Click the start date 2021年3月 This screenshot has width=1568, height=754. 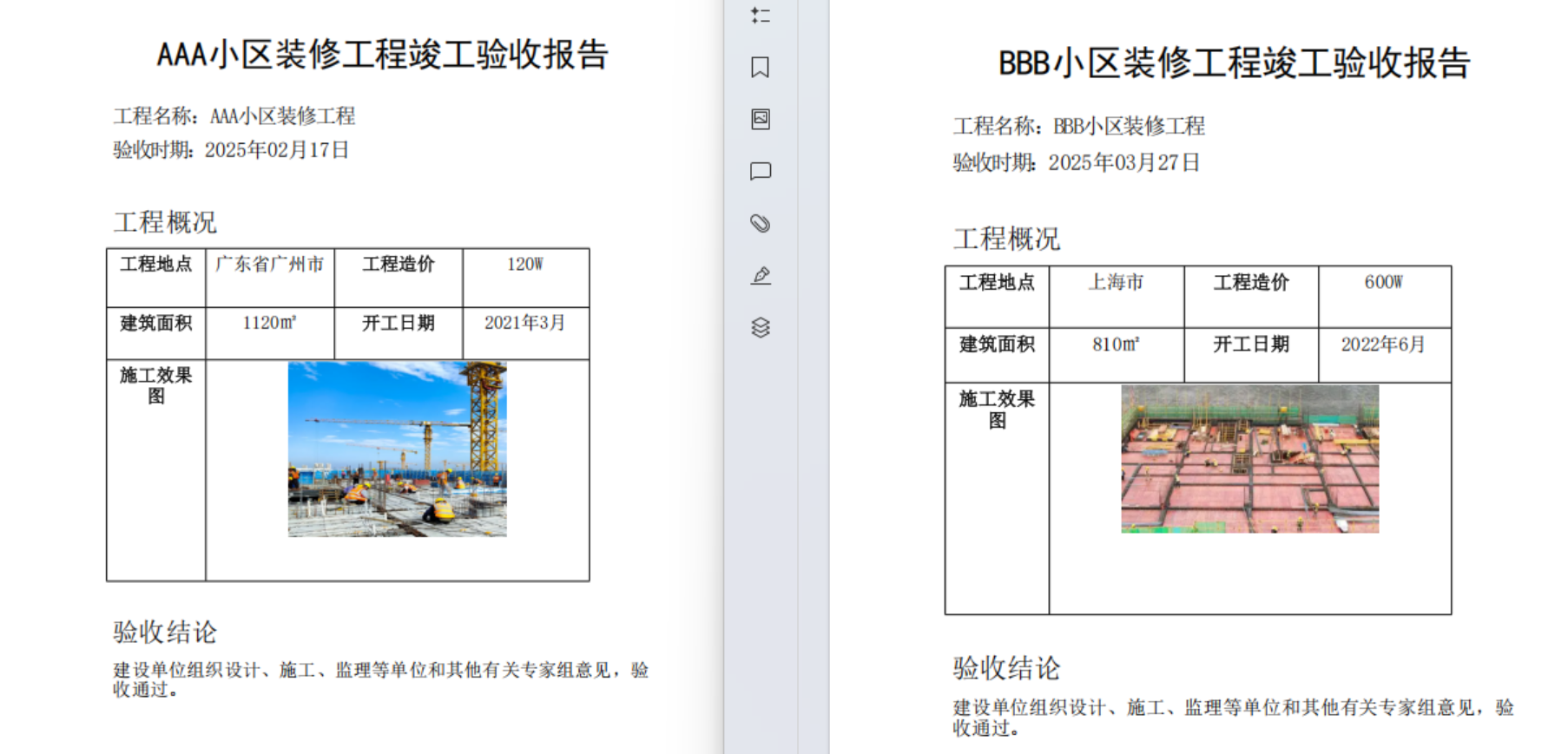[524, 323]
